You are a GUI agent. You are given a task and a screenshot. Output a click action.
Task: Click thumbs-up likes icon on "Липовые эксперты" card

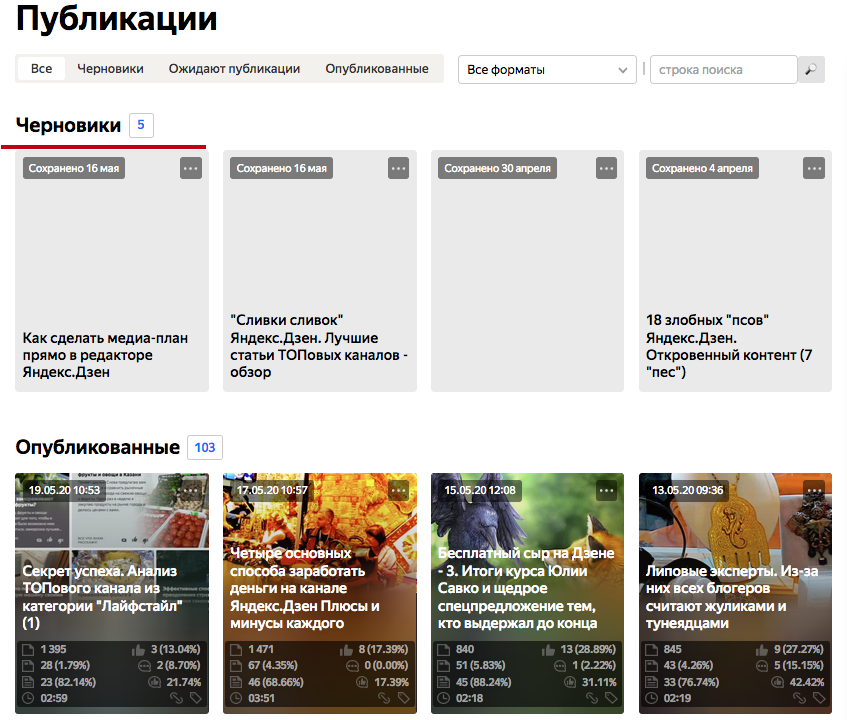[762, 649]
